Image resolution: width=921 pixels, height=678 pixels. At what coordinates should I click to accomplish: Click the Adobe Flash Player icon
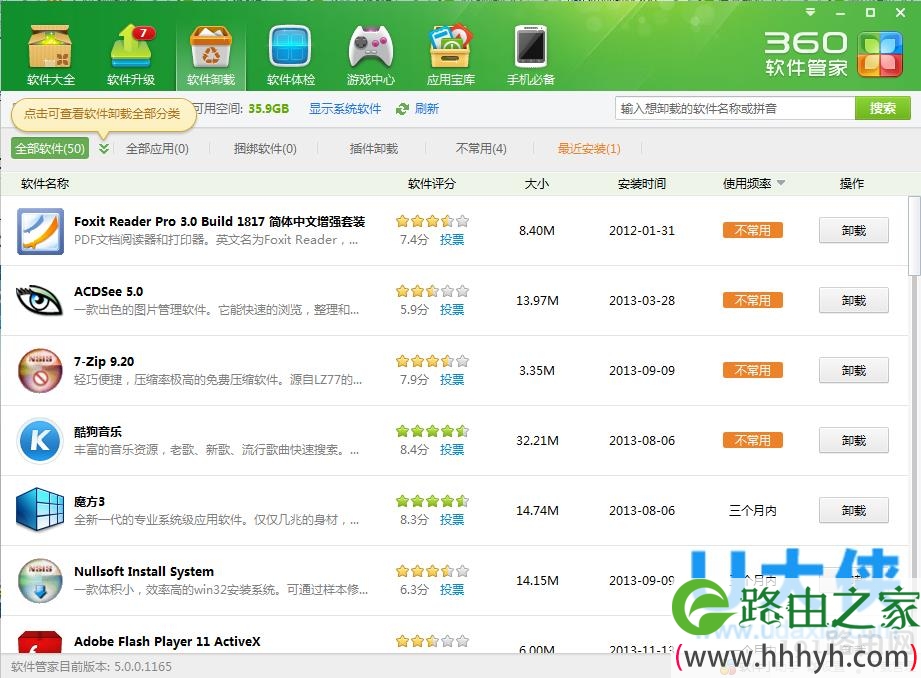[x=39, y=642]
